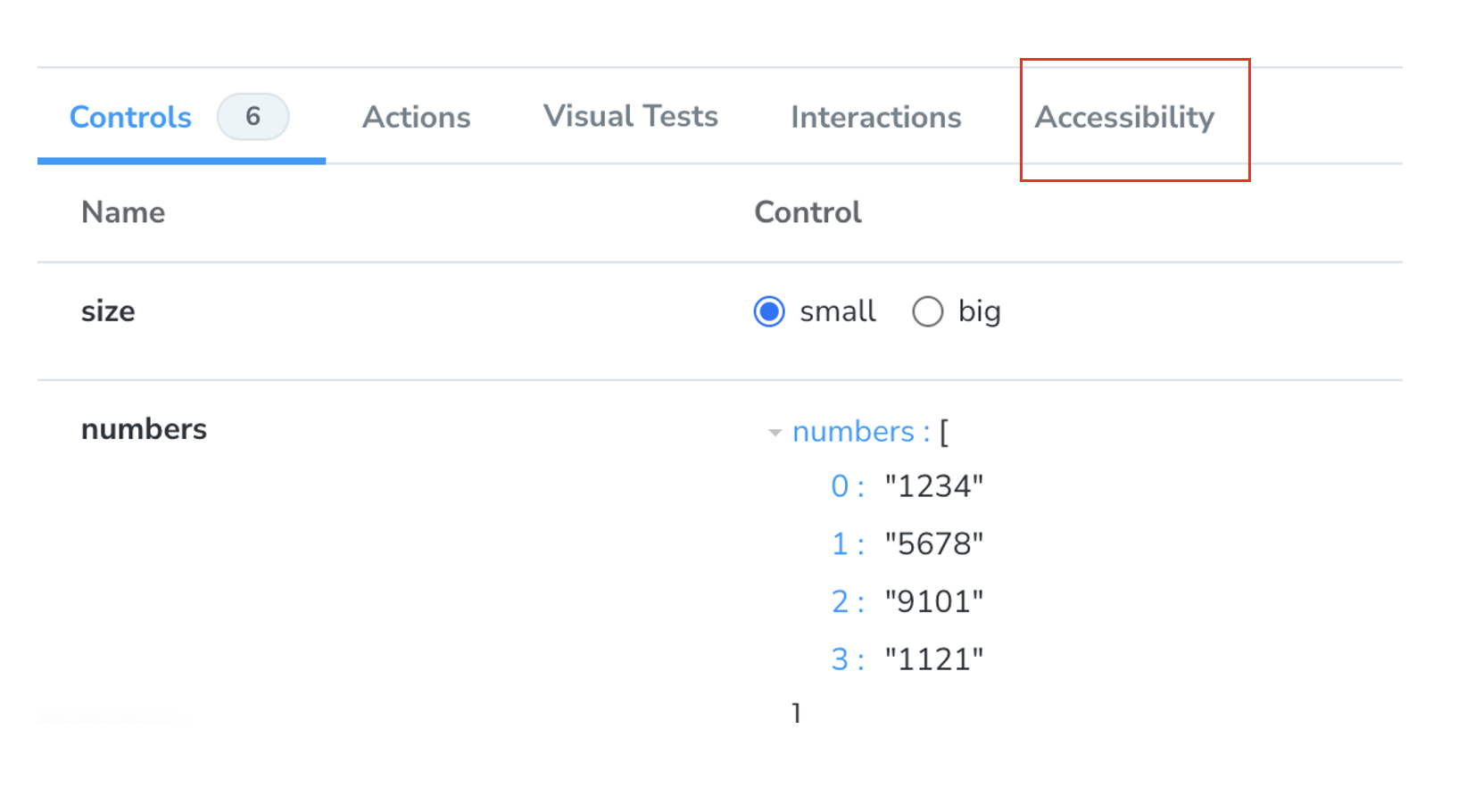Collapse the numbers array disclosure triangle
Viewport: 1458px width, 812px height.
click(775, 433)
